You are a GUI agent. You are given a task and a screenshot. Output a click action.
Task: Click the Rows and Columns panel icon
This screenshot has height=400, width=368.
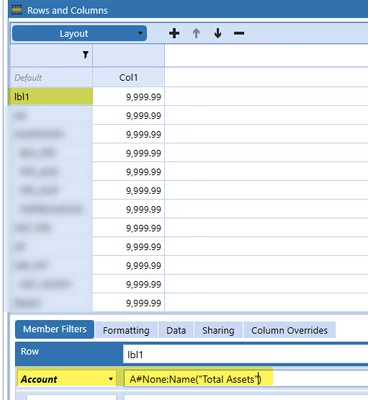17,10
